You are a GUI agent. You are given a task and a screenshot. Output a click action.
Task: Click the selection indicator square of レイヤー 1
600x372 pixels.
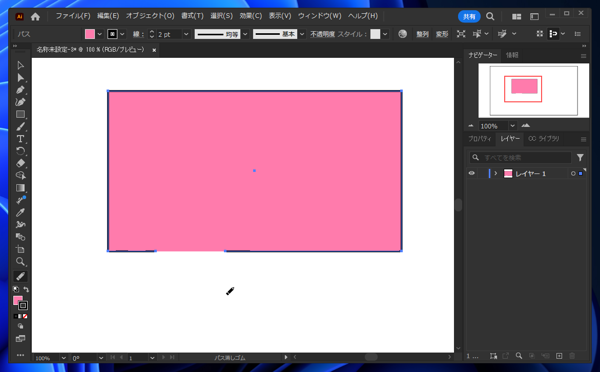(x=580, y=174)
